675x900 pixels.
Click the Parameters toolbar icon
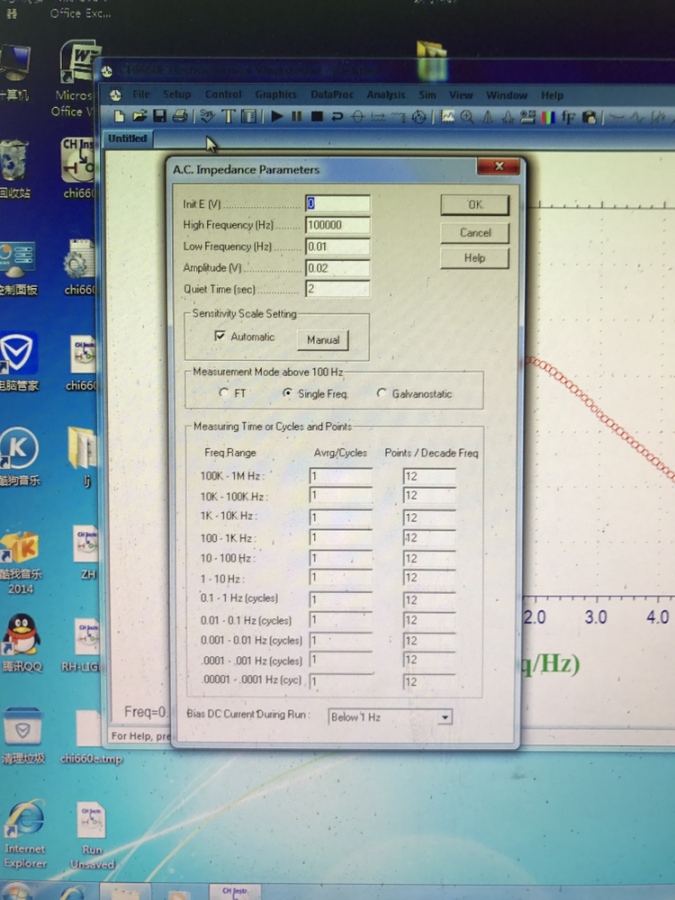click(248, 117)
